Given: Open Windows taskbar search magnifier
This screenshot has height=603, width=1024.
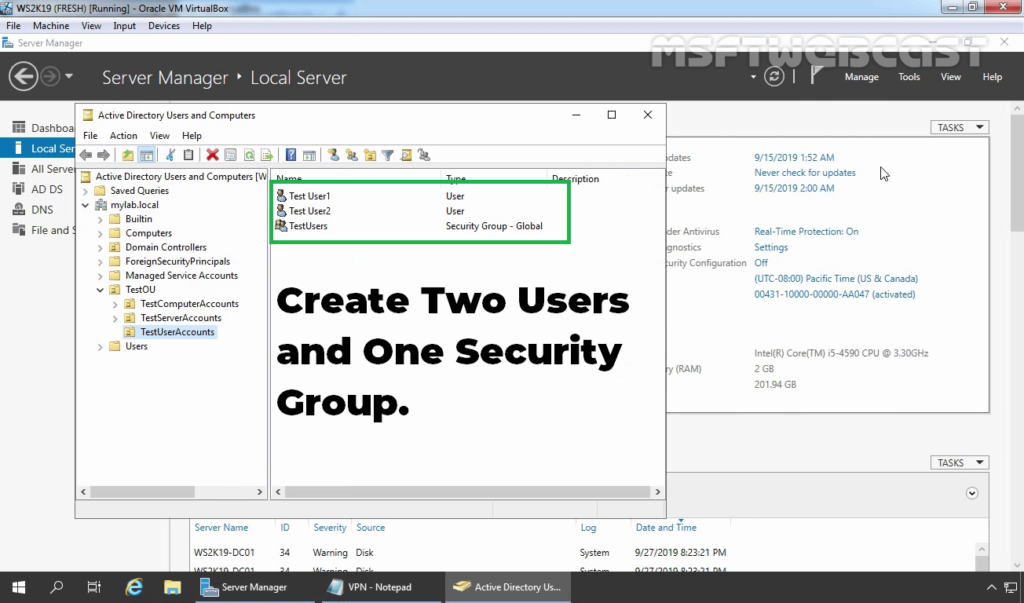Looking at the screenshot, I should (57, 587).
